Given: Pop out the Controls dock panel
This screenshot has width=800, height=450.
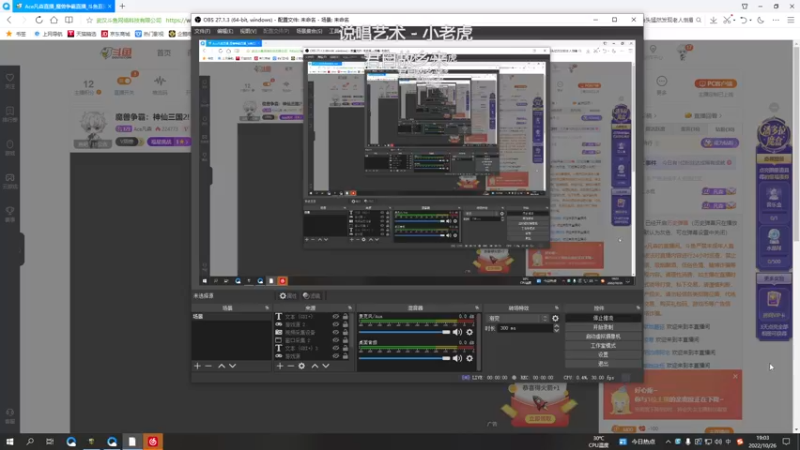Looking at the screenshot, I should [x=638, y=308].
